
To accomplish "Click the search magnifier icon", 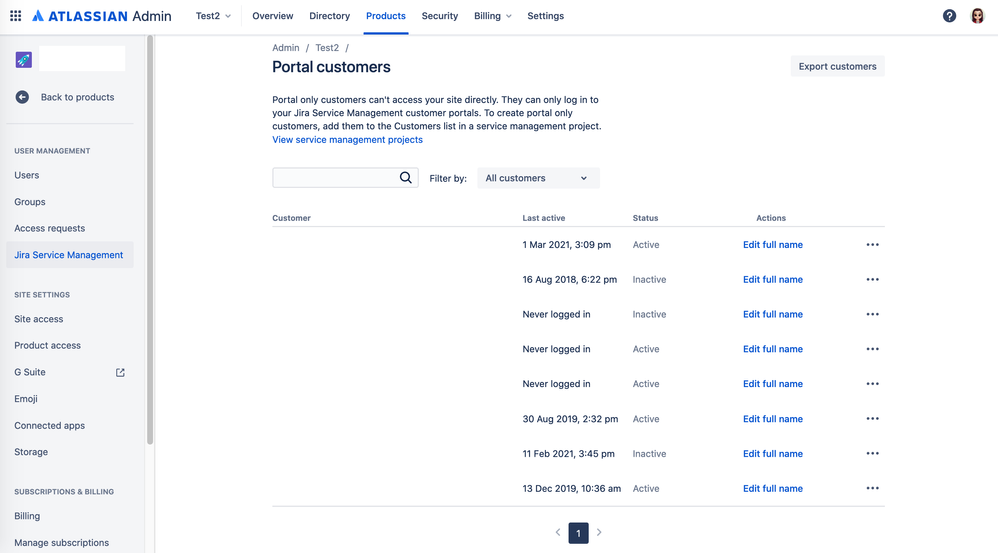I will (405, 178).
